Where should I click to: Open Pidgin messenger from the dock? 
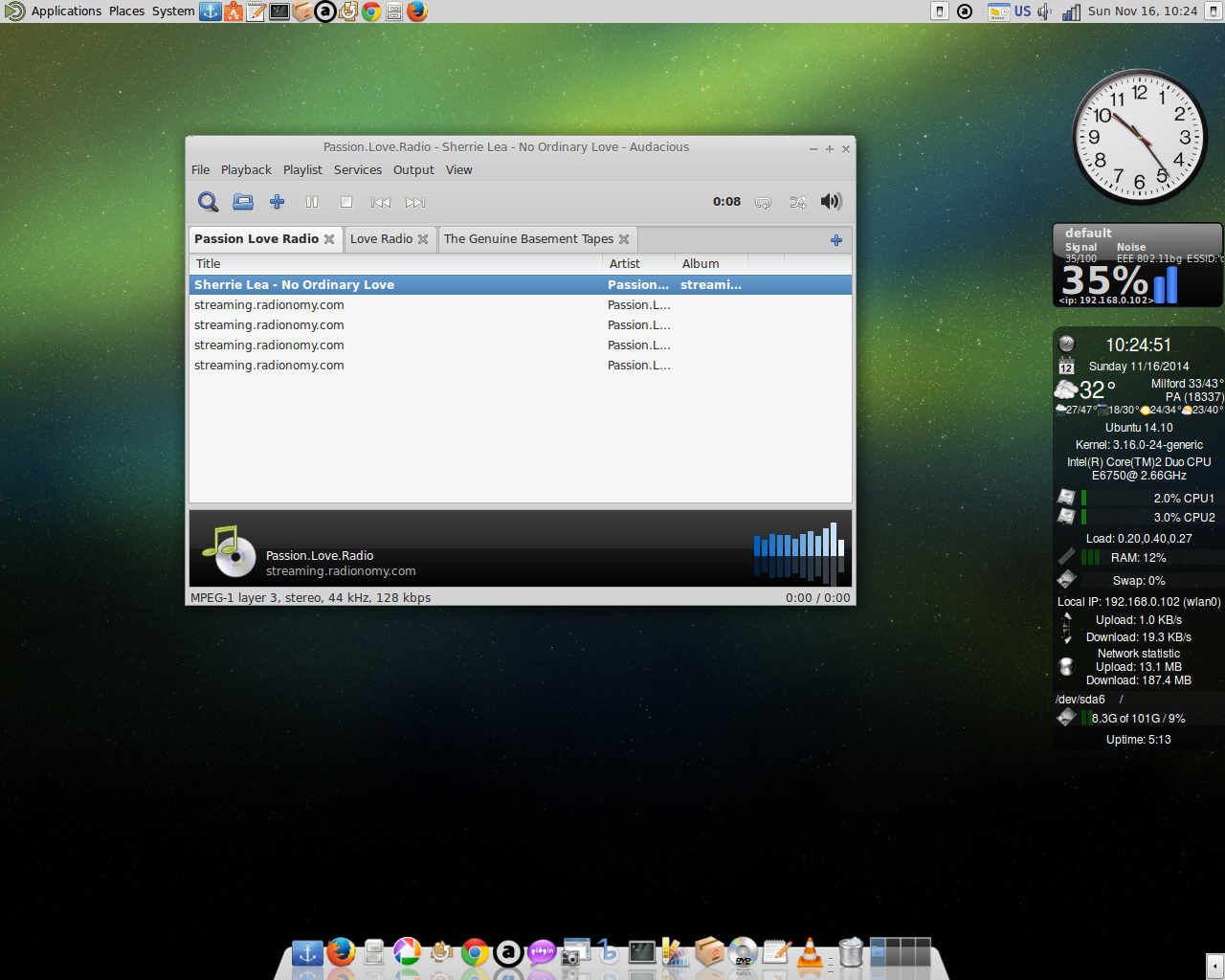(542, 952)
